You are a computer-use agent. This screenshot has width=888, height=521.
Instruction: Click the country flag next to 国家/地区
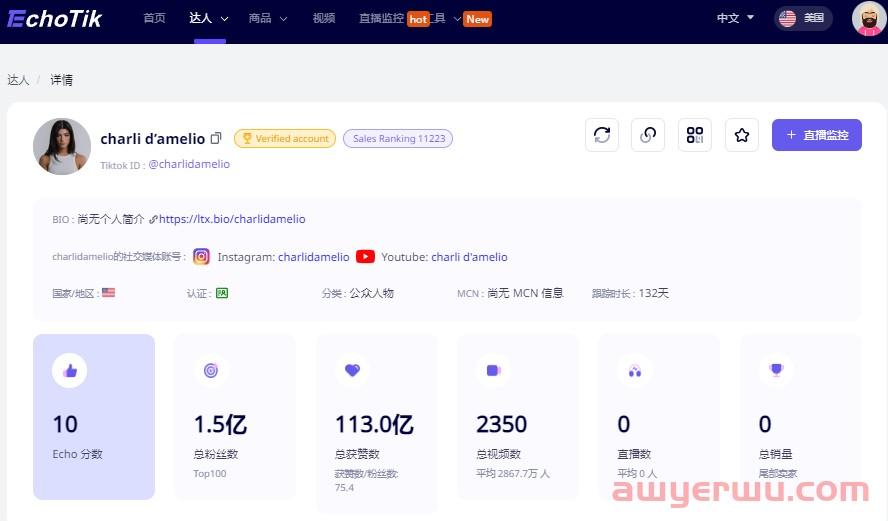point(109,293)
